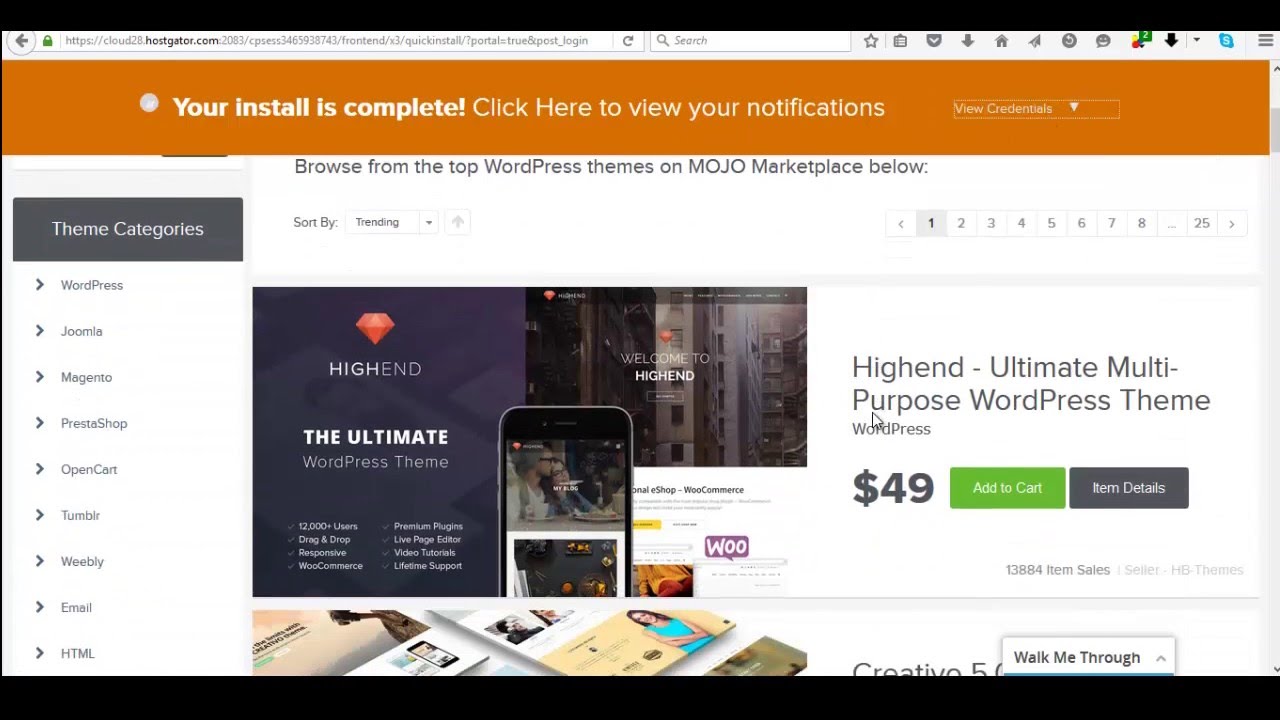Click the paper plane send icon

click(x=1035, y=41)
